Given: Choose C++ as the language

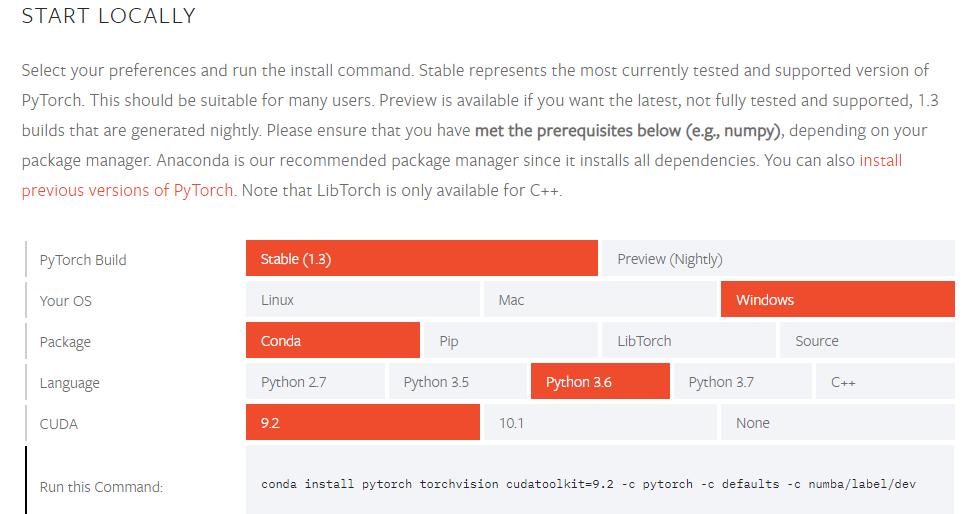Looking at the screenshot, I should (x=884, y=382).
